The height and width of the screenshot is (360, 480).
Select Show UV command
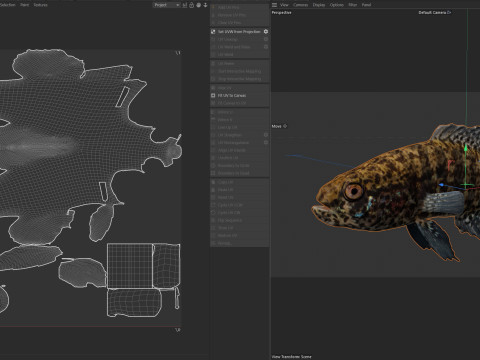[x=239, y=228]
